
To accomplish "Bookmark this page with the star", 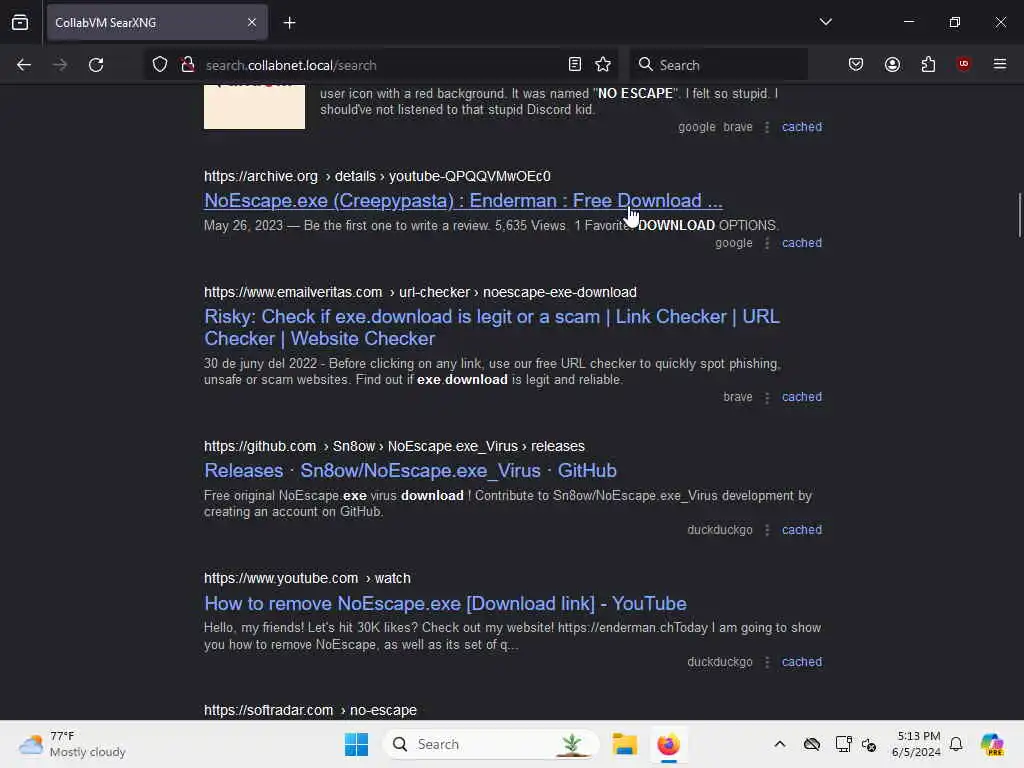I will pyautogui.click(x=603, y=64).
